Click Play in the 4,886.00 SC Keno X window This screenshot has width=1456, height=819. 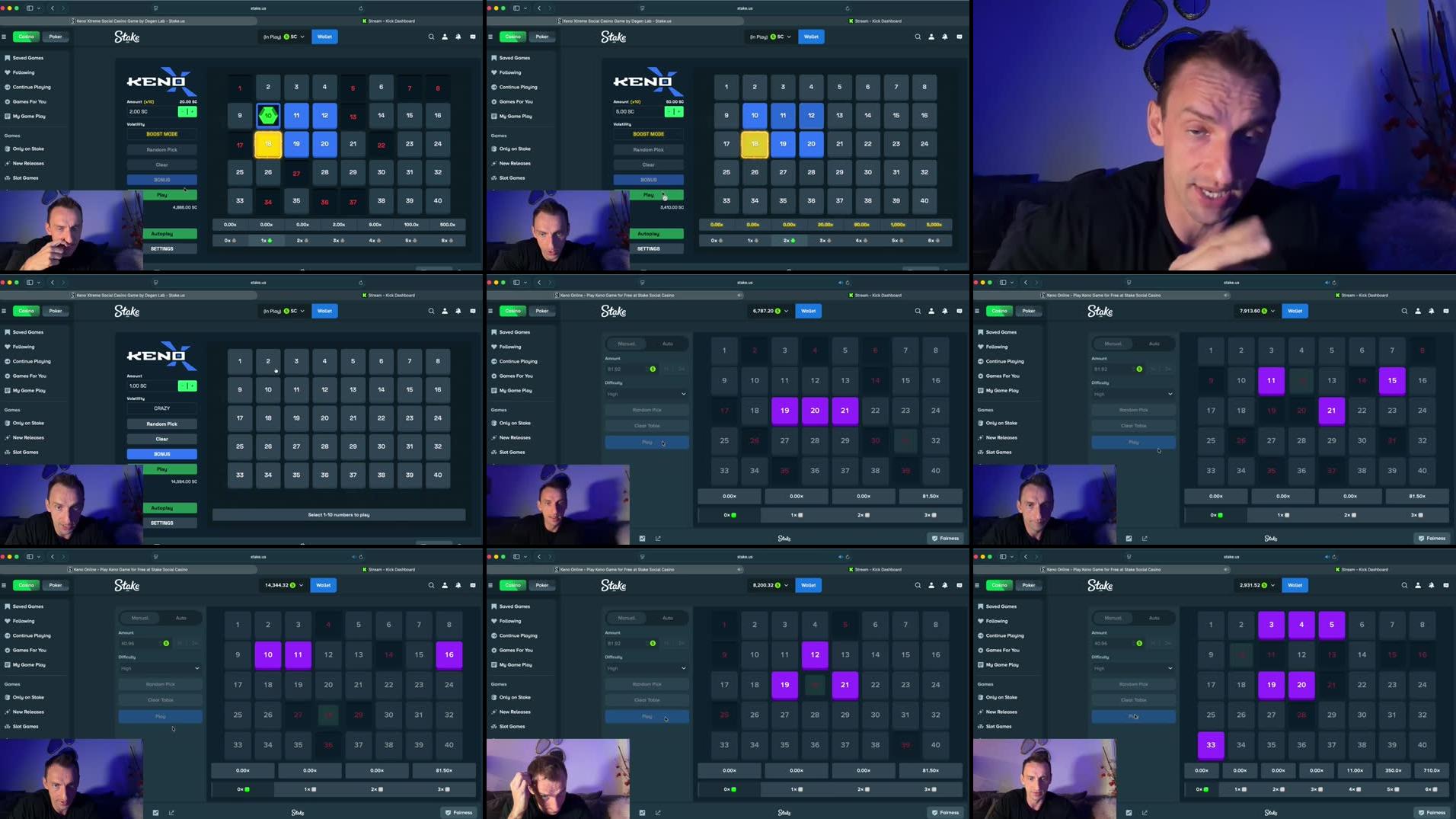[x=161, y=195]
